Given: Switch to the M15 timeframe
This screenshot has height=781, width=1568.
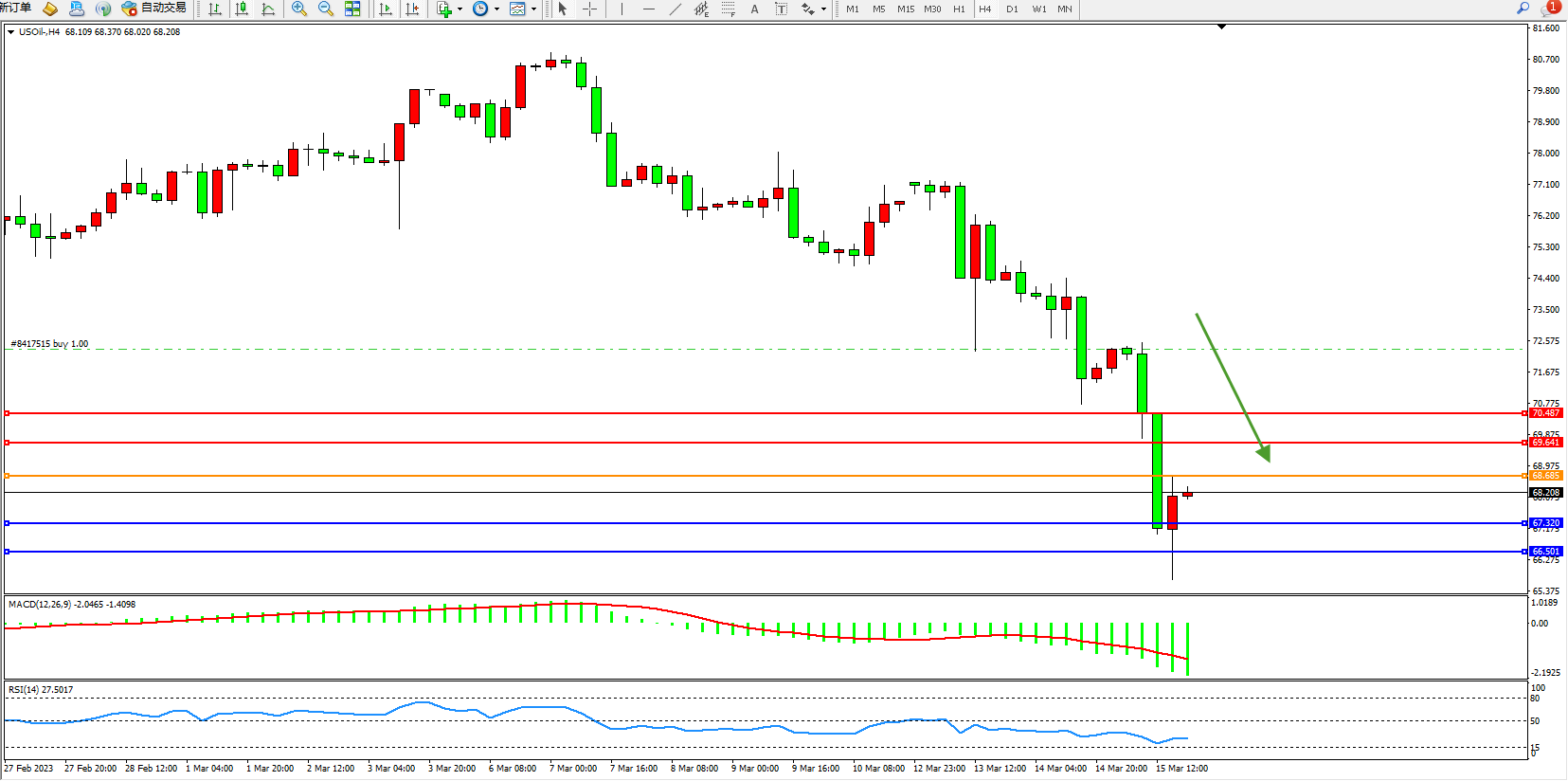Looking at the screenshot, I should [x=906, y=9].
